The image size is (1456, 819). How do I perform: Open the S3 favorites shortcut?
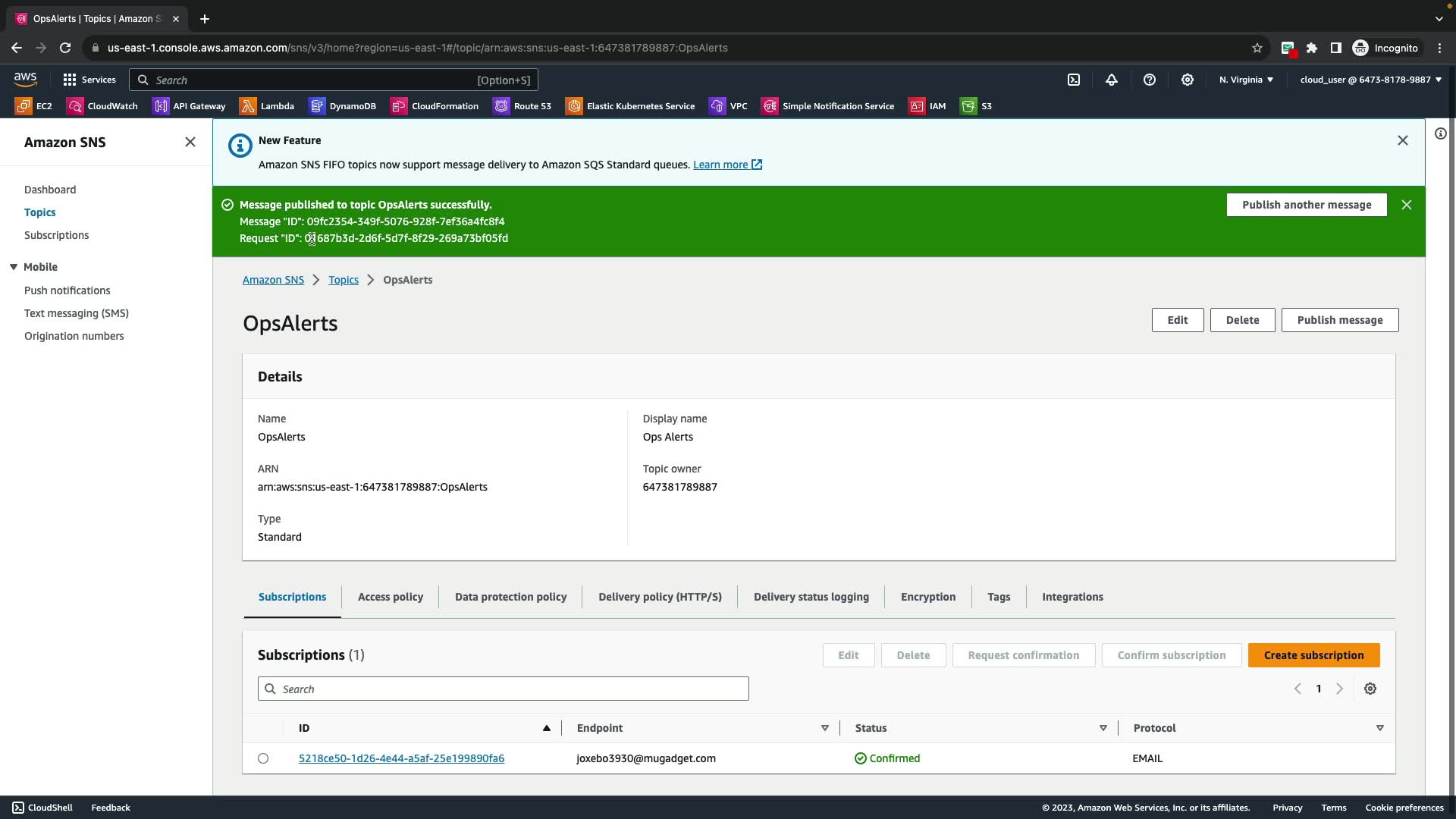[977, 106]
